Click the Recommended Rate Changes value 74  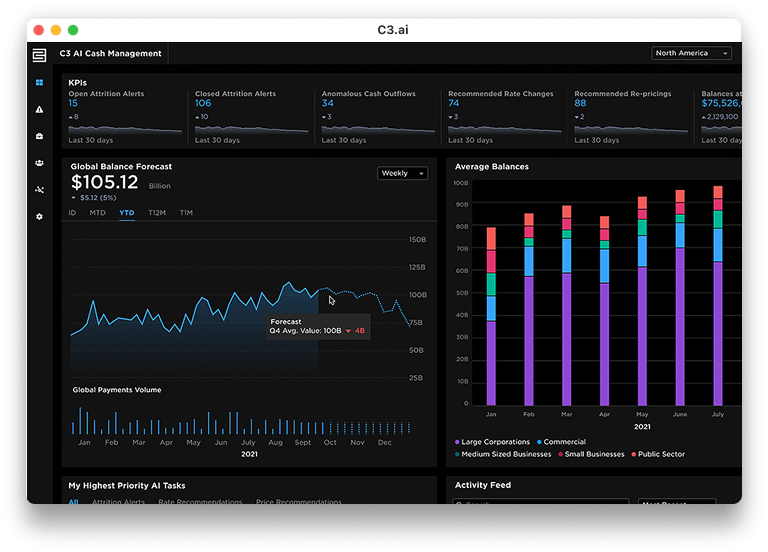(454, 103)
